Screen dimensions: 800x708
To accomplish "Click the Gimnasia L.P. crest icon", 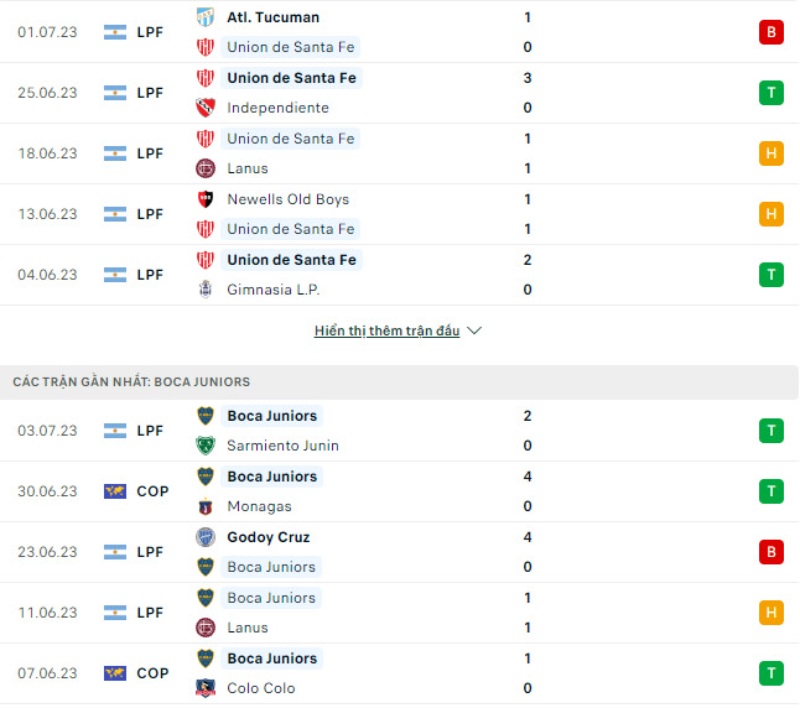I will coord(205,290).
